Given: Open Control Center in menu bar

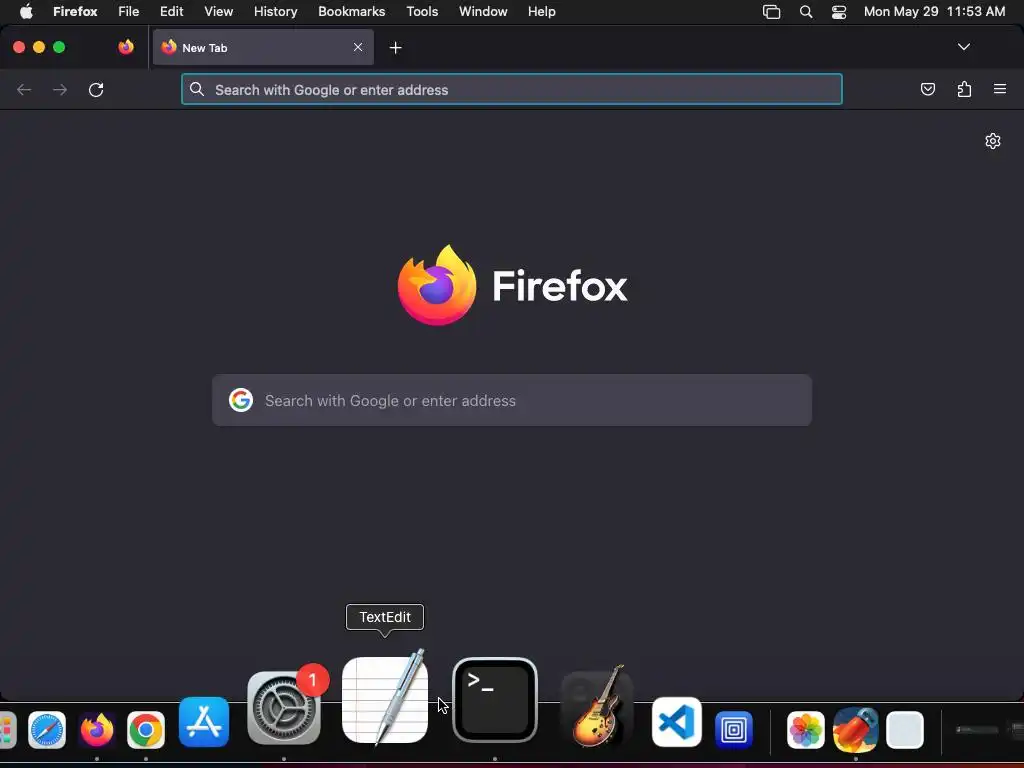Looking at the screenshot, I should [x=839, y=12].
